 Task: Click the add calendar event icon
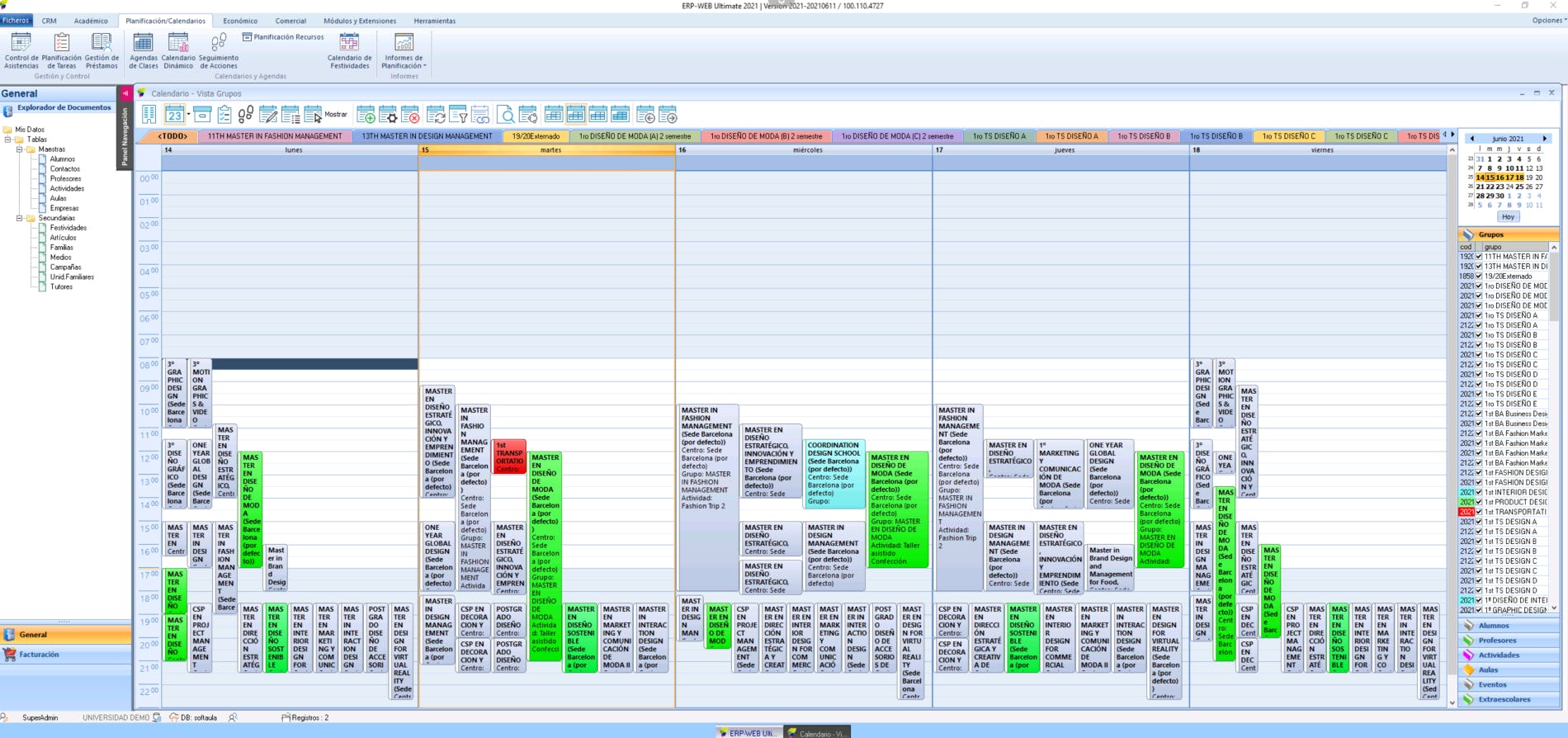pyautogui.click(x=366, y=115)
